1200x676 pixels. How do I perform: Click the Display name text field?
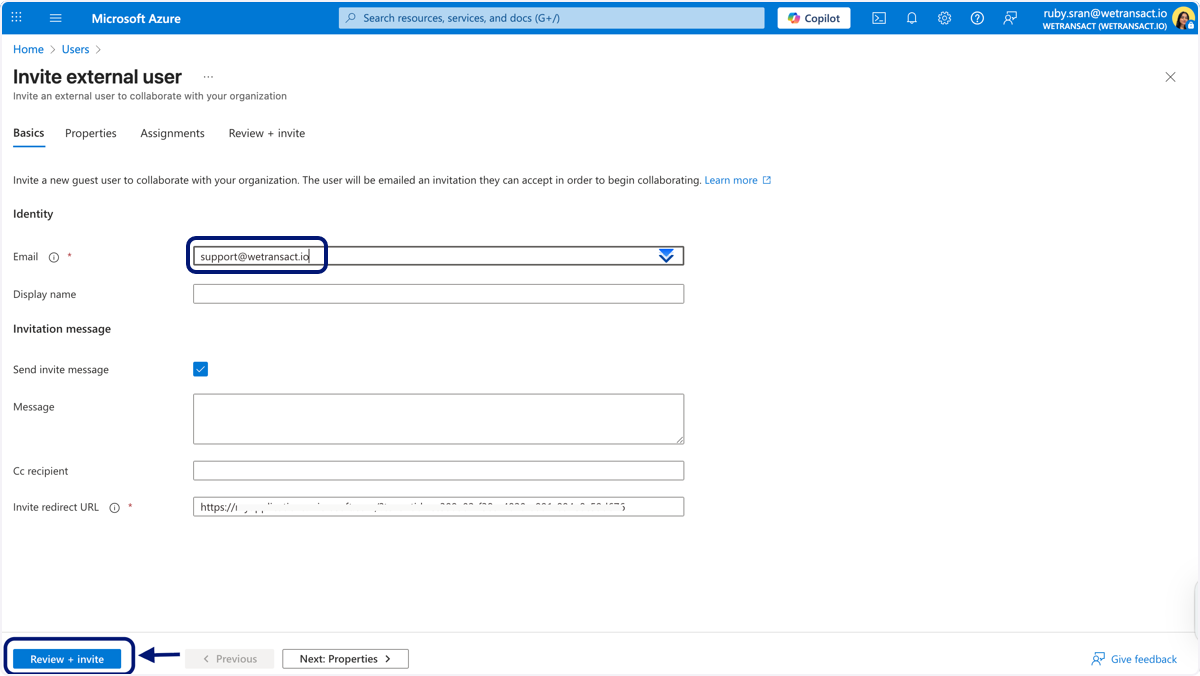pos(438,294)
